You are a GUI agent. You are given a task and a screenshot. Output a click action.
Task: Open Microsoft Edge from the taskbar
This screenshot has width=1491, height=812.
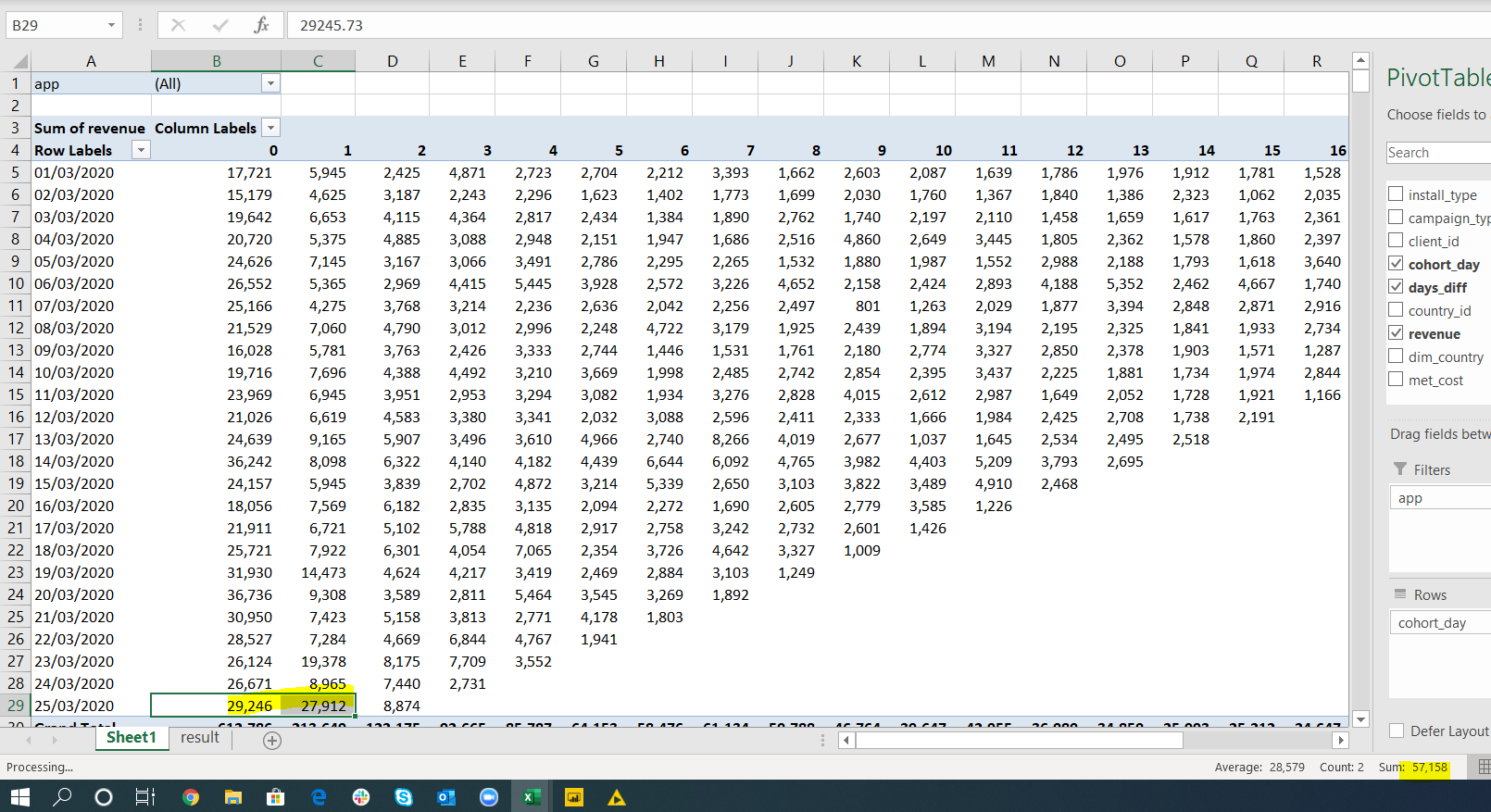pos(319,796)
